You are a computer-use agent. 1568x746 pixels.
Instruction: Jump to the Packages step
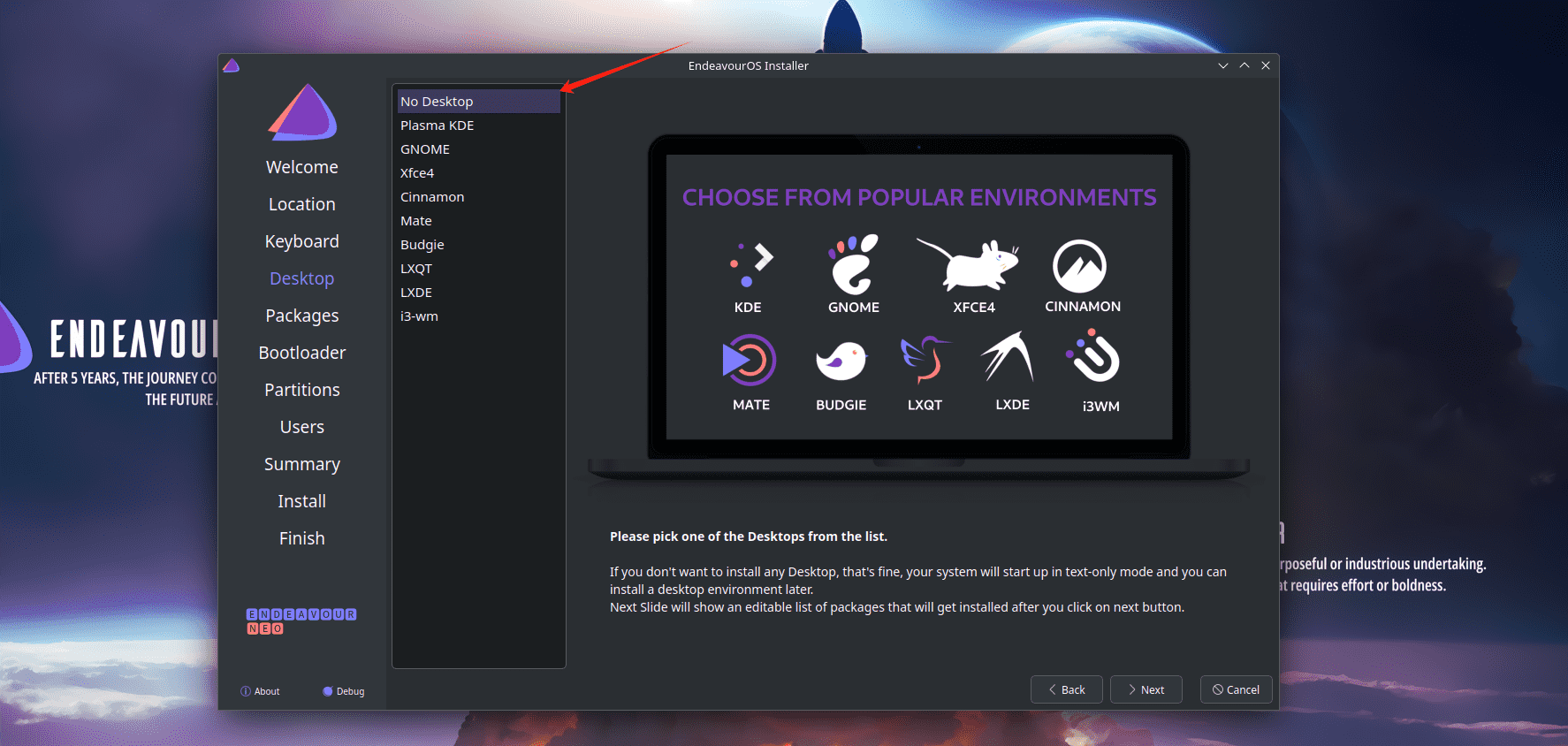(x=302, y=316)
